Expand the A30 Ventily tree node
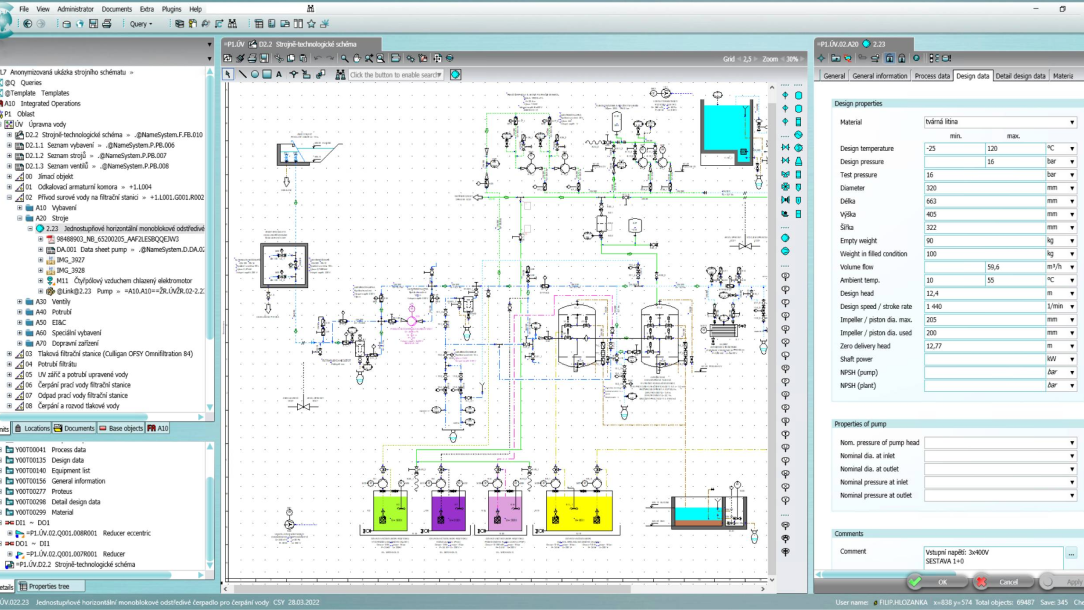The image size is (1084, 610). pos(20,301)
